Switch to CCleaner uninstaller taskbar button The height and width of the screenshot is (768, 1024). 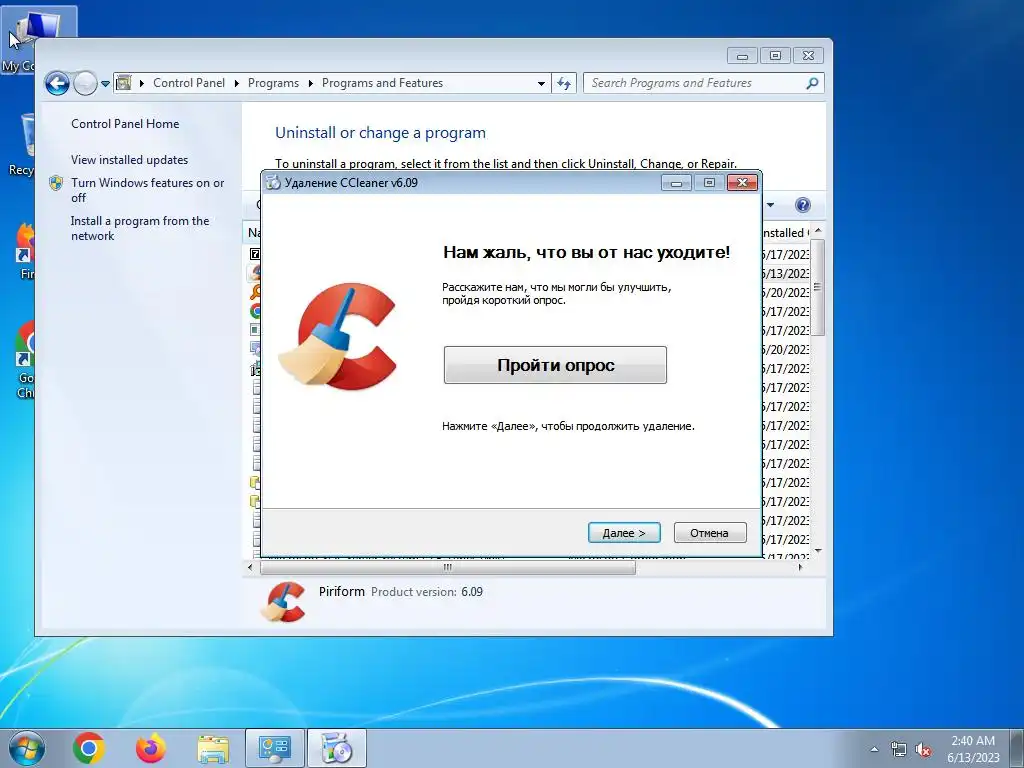tap(336, 748)
